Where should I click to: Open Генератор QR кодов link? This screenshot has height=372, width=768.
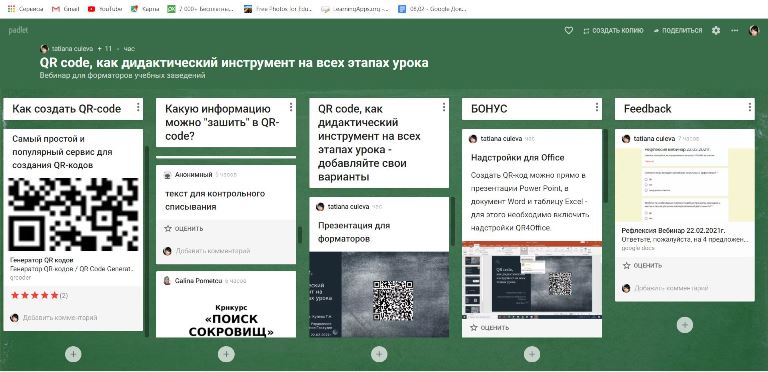(x=42, y=260)
